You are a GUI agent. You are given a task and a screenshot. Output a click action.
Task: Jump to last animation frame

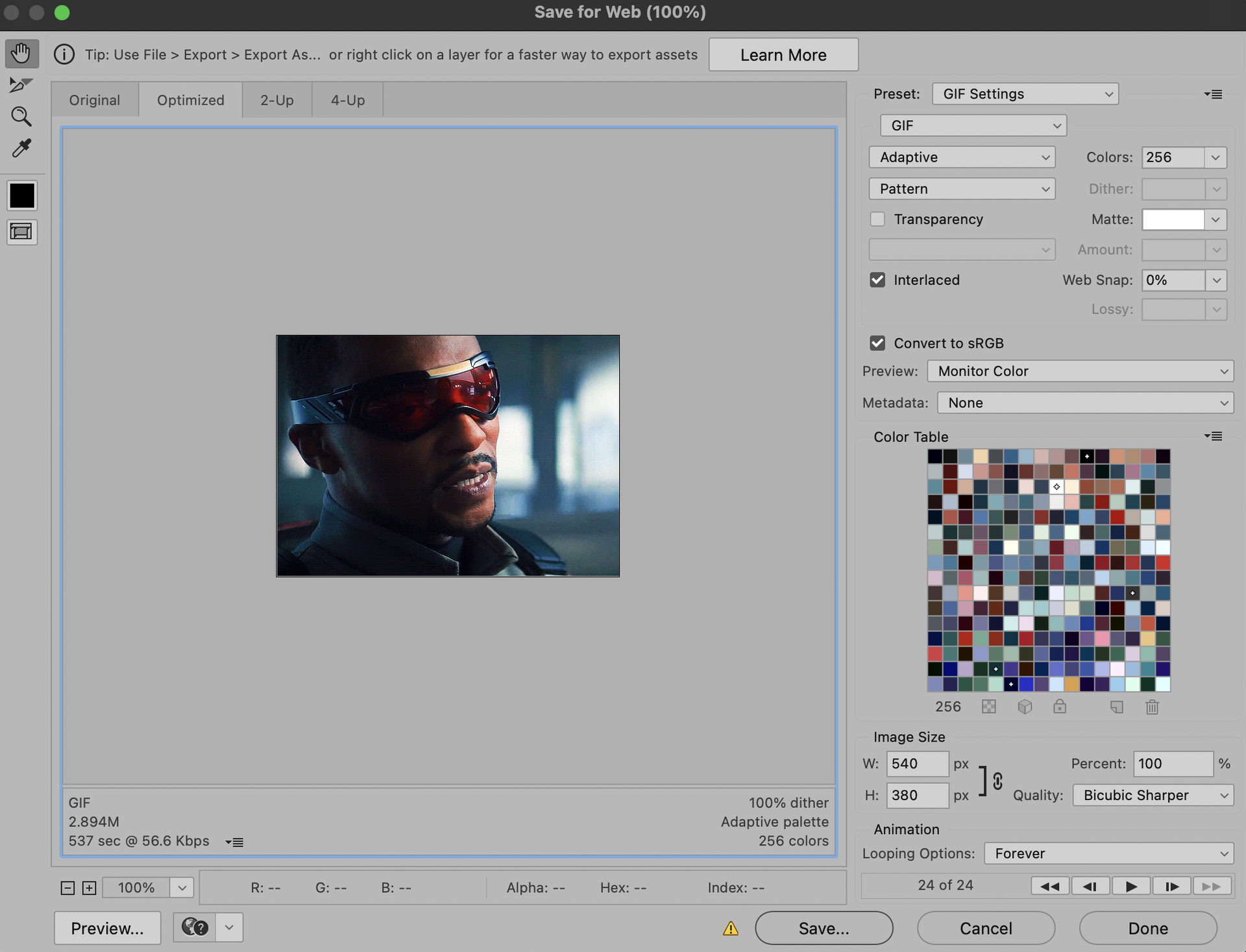pyautogui.click(x=1212, y=886)
